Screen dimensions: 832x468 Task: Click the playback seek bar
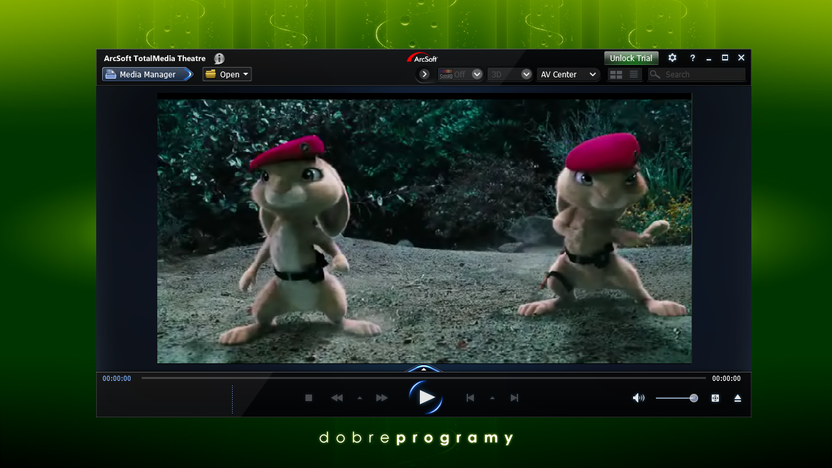coord(423,378)
